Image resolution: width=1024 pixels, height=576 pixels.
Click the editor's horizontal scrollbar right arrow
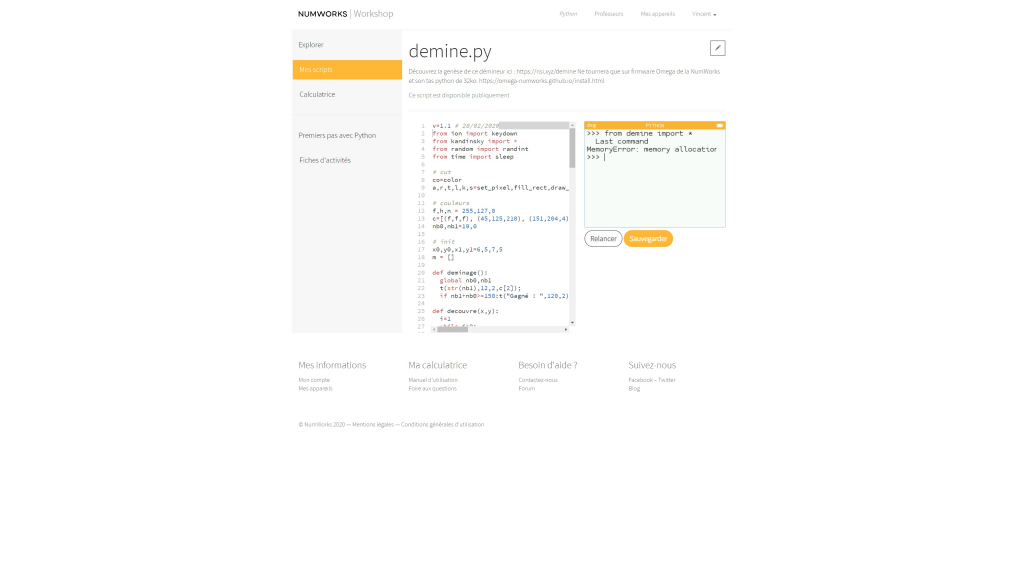click(x=566, y=329)
